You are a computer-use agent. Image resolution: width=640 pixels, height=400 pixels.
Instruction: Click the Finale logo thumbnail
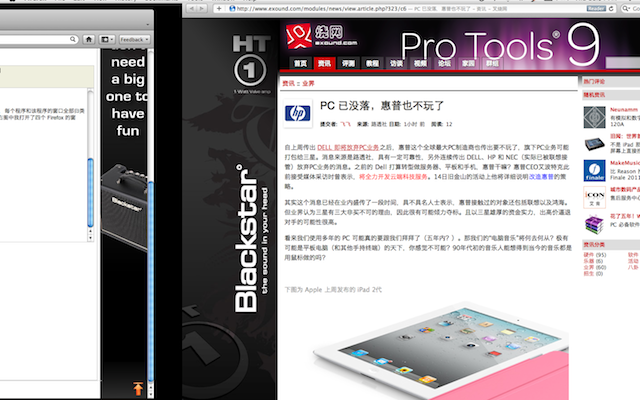(594, 171)
